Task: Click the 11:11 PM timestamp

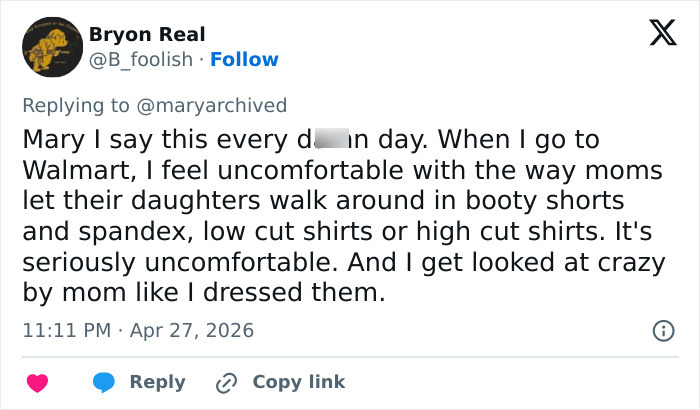Action: coord(63,330)
